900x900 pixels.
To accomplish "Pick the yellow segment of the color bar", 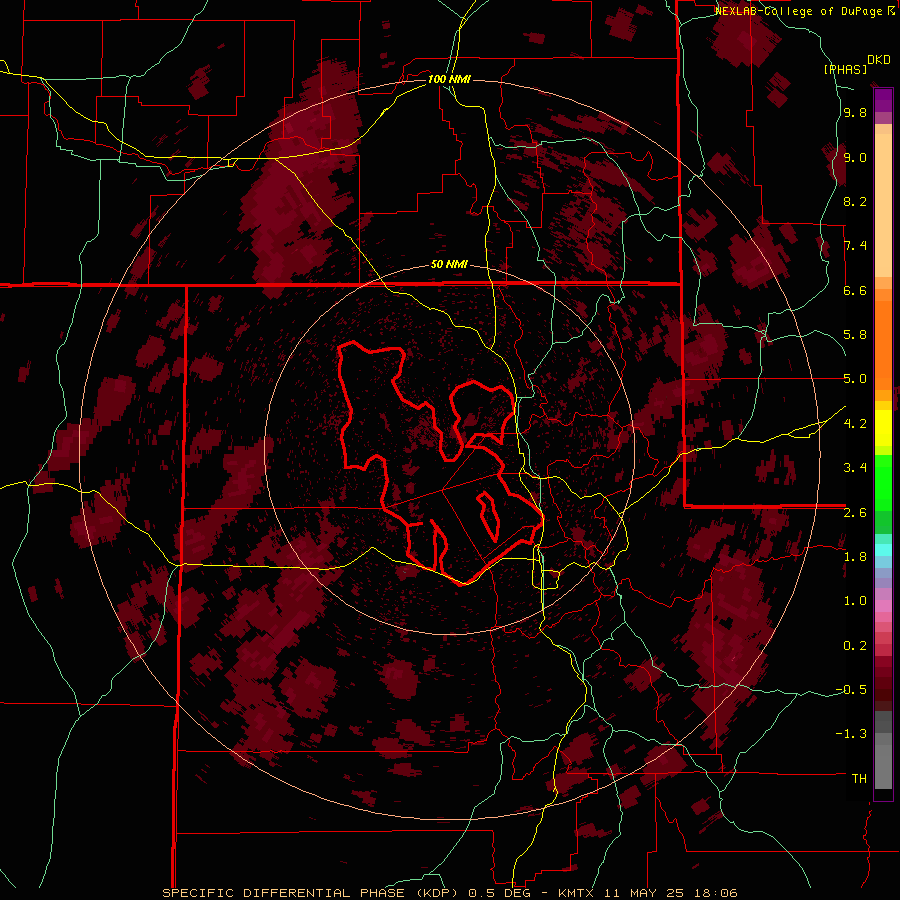I will click(883, 428).
